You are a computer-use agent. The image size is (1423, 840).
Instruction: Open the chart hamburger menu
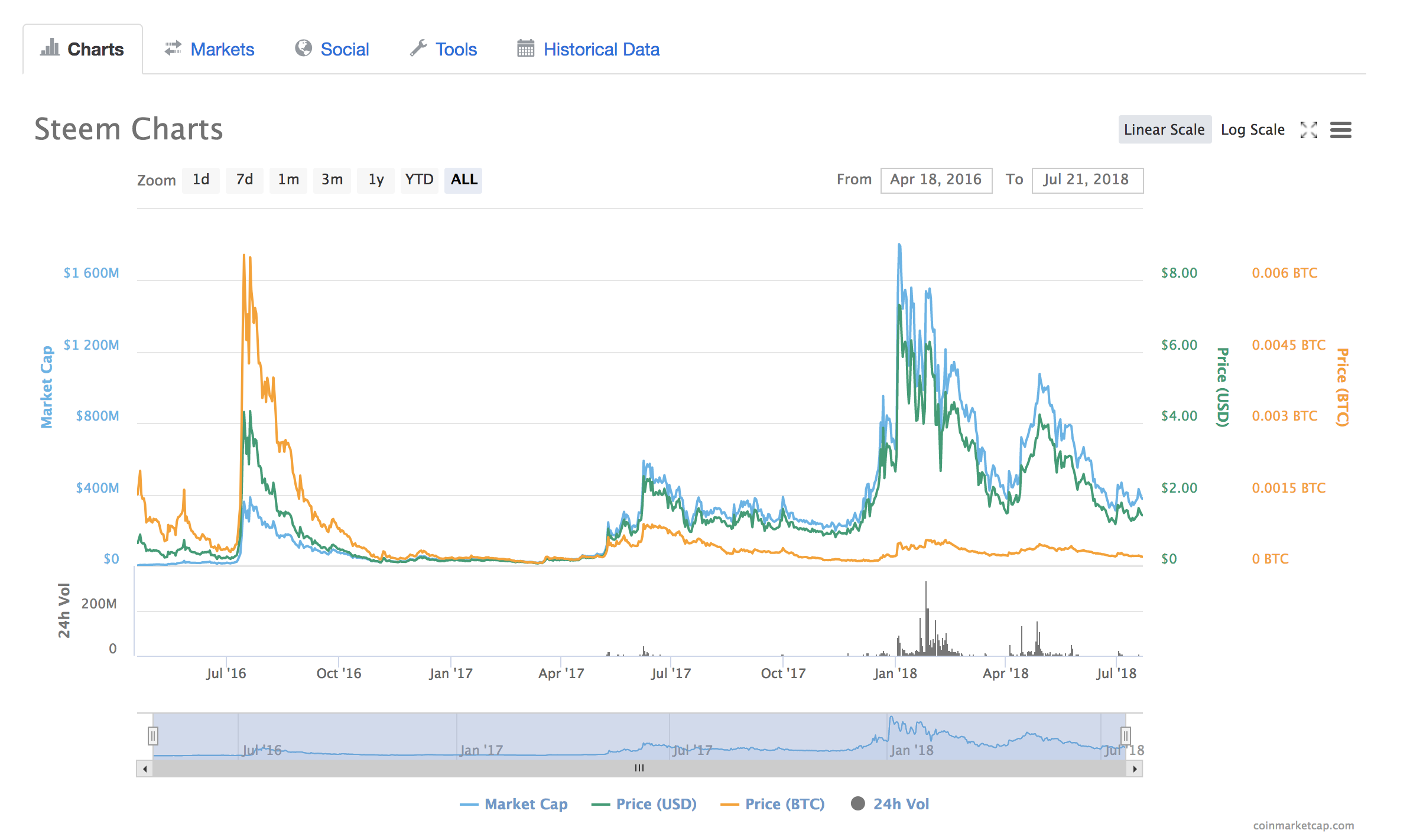click(1340, 130)
